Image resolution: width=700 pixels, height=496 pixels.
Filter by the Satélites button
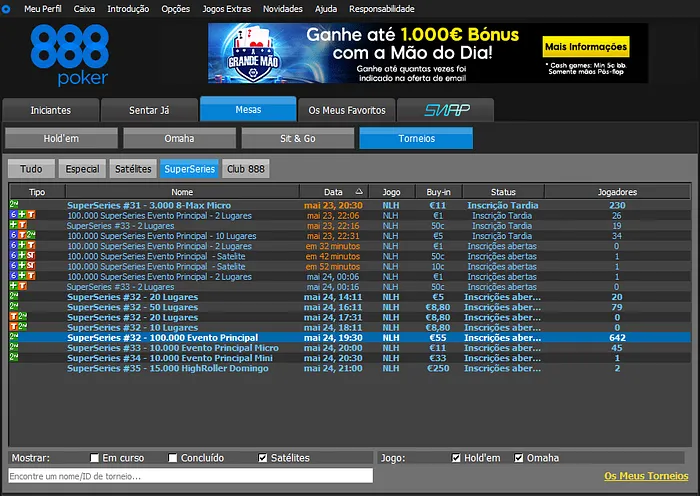133,169
